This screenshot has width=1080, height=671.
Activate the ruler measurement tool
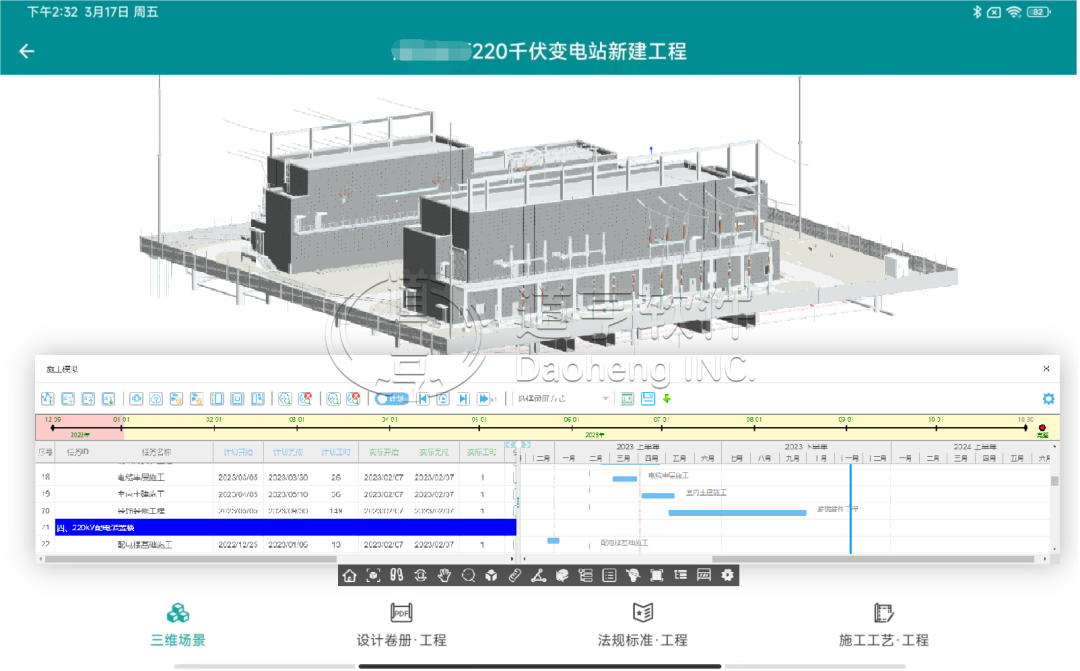[x=515, y=575]
